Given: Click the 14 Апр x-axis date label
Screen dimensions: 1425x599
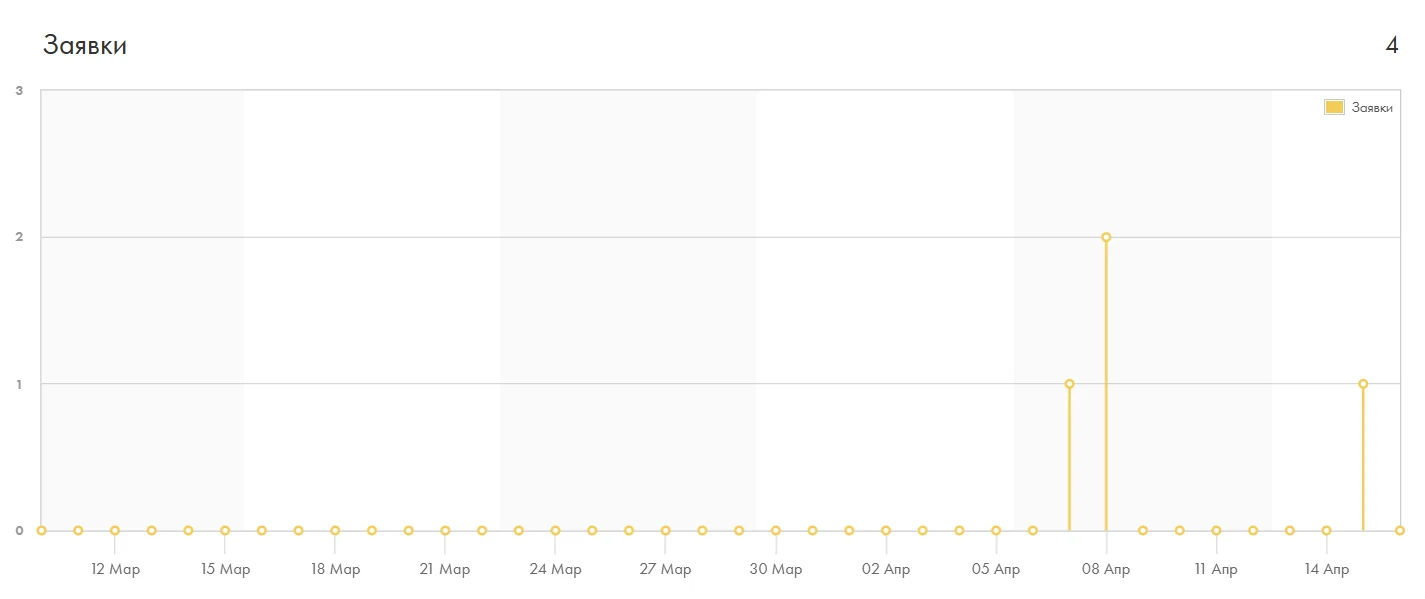Looking at the screenshot, I should (1326, 570).
